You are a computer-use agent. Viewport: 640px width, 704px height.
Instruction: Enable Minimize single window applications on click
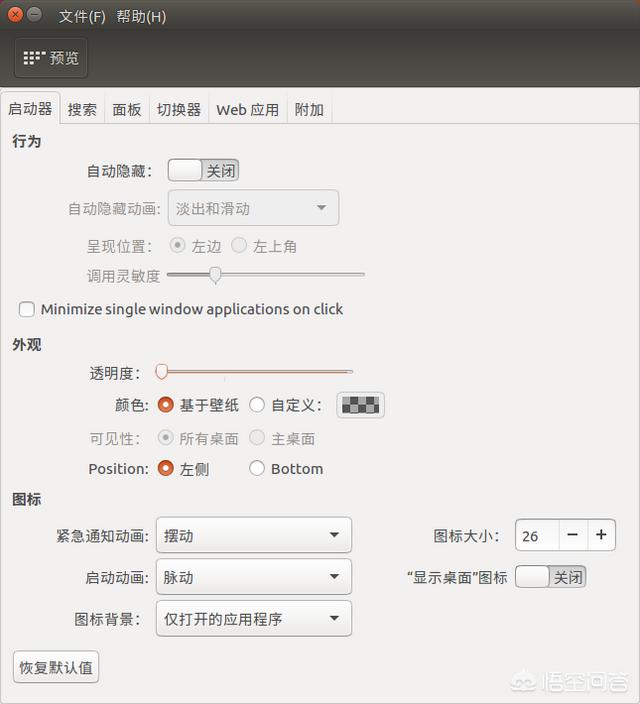click(27, 309)
